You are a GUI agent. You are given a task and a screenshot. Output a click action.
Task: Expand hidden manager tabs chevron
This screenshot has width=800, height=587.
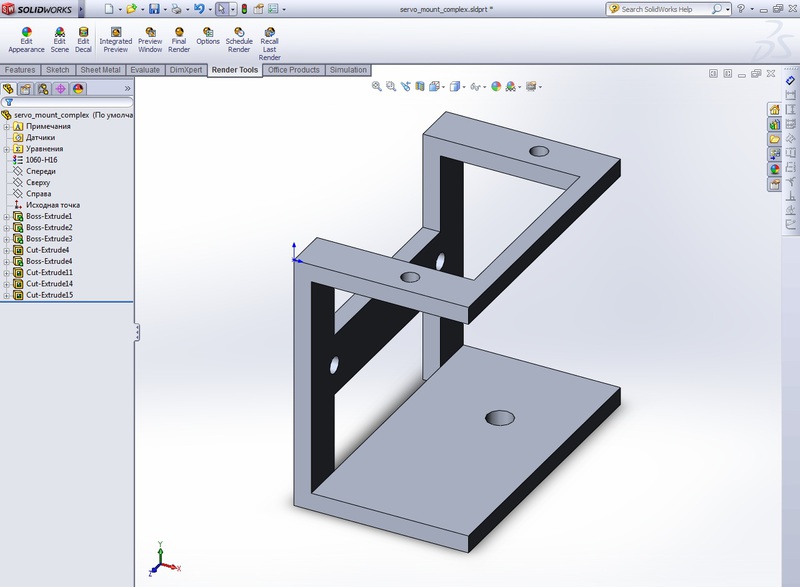tap(128, 89)
